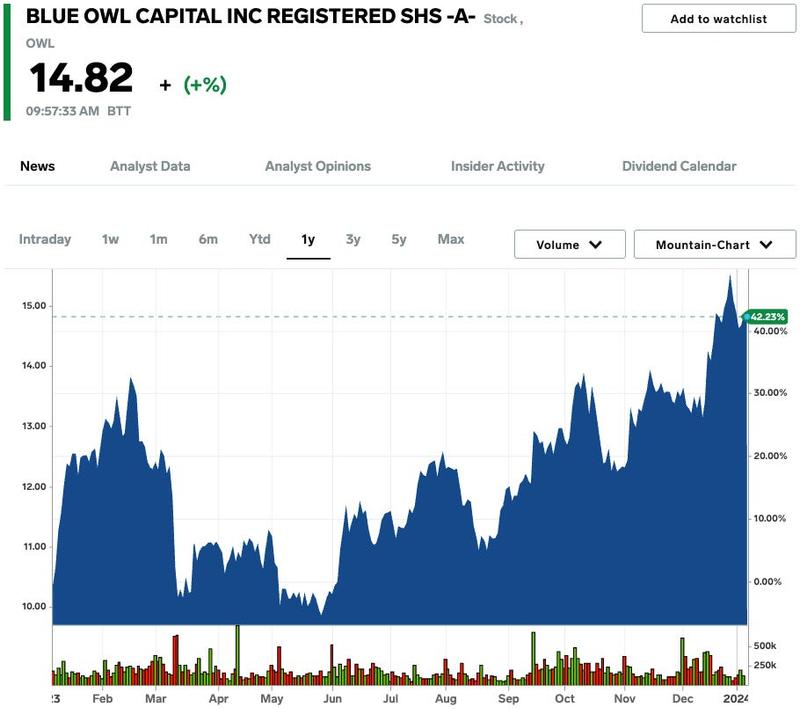Click the 11.00 price axis label
The width and height of the screenshot is (800, 709).
click(x=34, y=546)
